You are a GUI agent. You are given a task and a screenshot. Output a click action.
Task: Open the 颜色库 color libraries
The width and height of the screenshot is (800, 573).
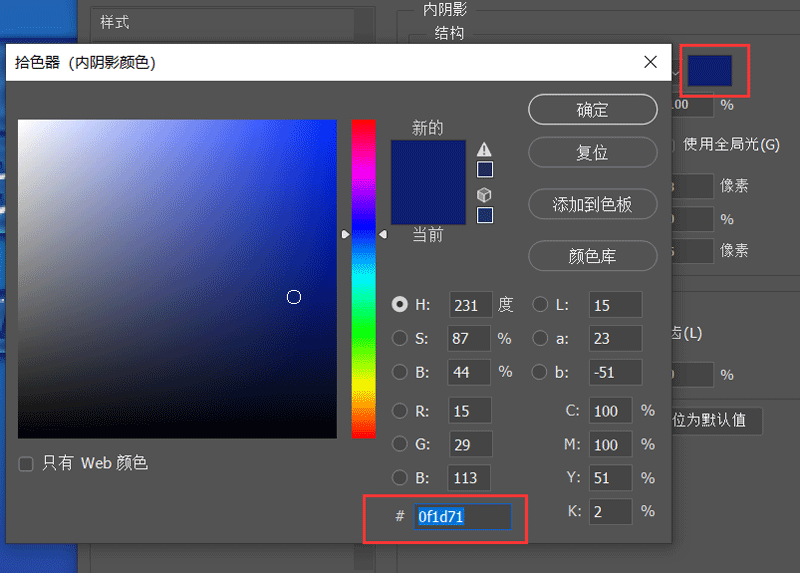pyautogui.click(x=592, y=256)
